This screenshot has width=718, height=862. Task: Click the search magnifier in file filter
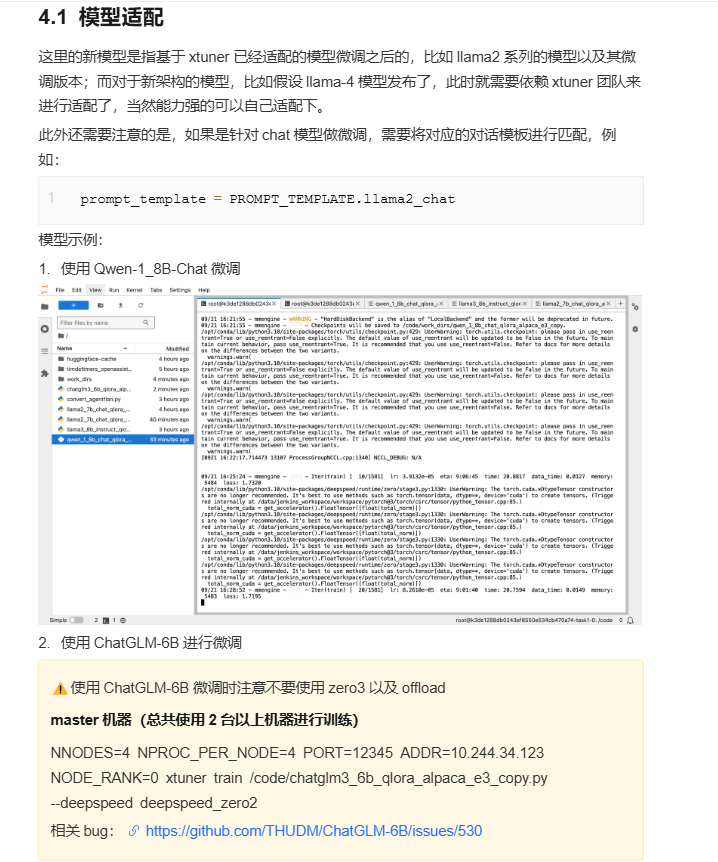(x=146, y=323)
